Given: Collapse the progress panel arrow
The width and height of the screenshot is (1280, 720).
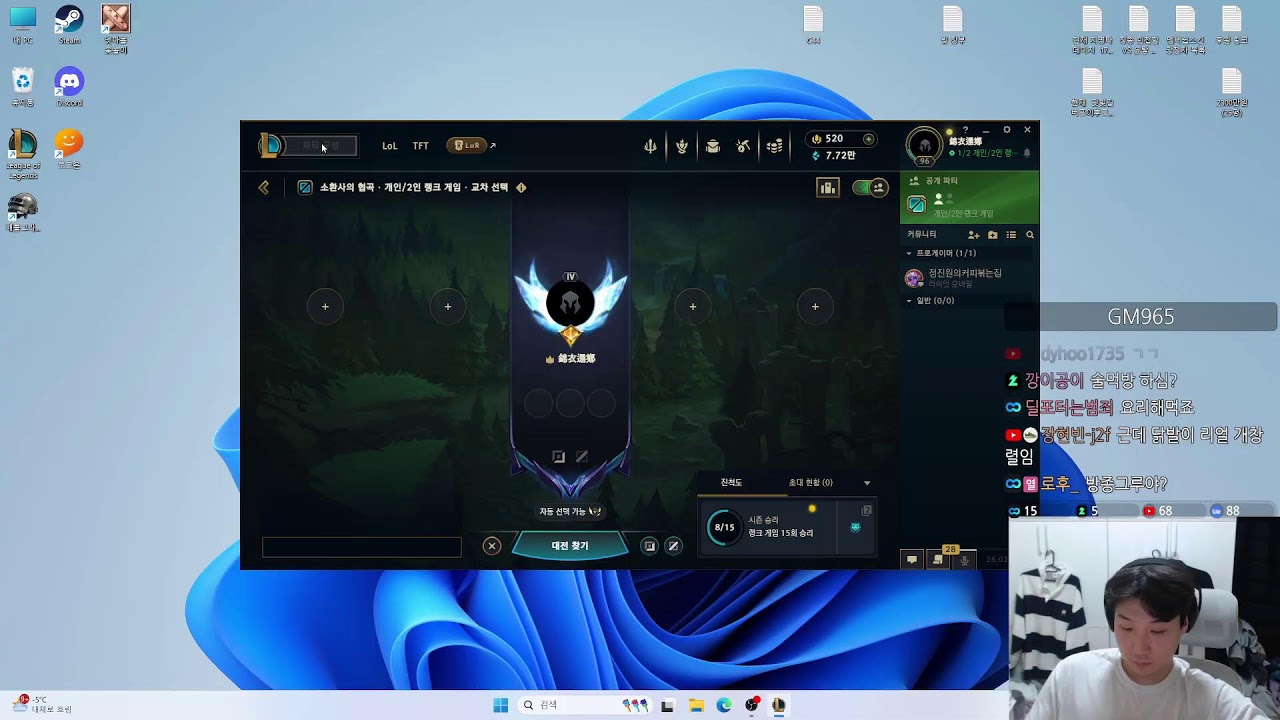Looking at the screenshot, I should pos(867,483).
